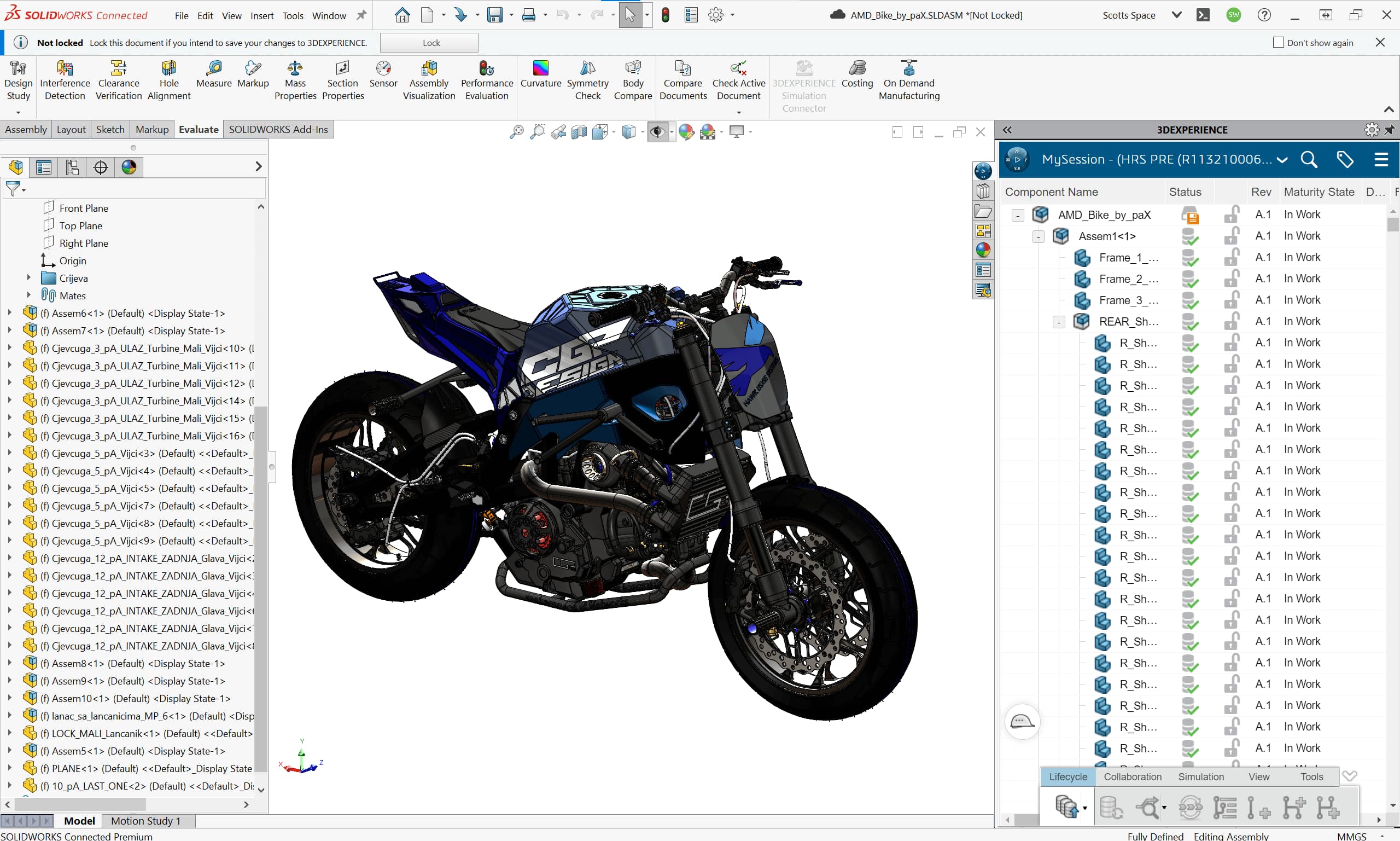Click the Check Active Document button
The height and width of the screenshot is (841, 1400).
coord(738,80)
